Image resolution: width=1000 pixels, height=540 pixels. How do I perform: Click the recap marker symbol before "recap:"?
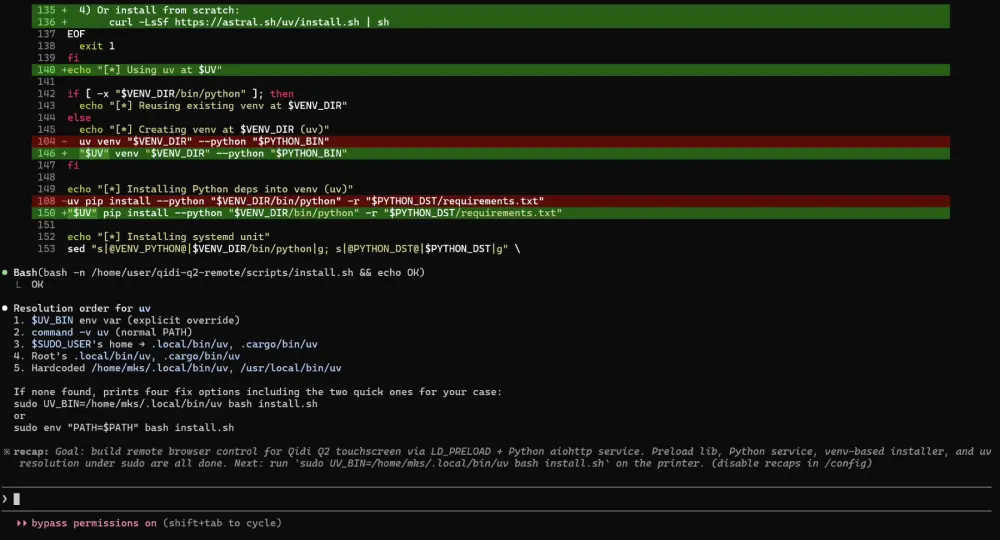6,452
